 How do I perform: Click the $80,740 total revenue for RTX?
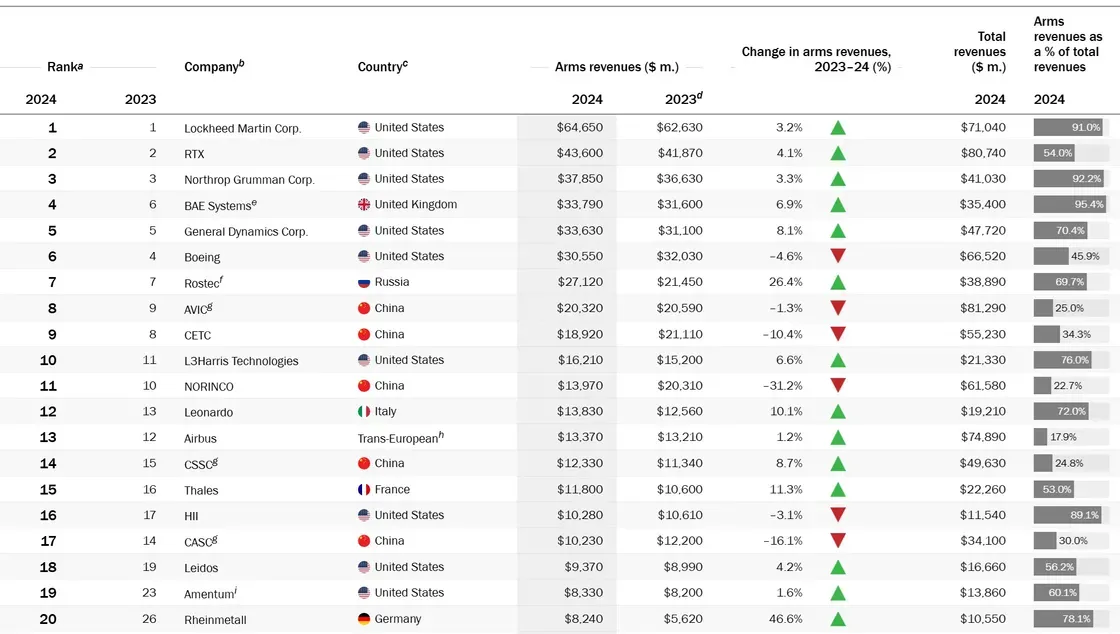point(983,153)
